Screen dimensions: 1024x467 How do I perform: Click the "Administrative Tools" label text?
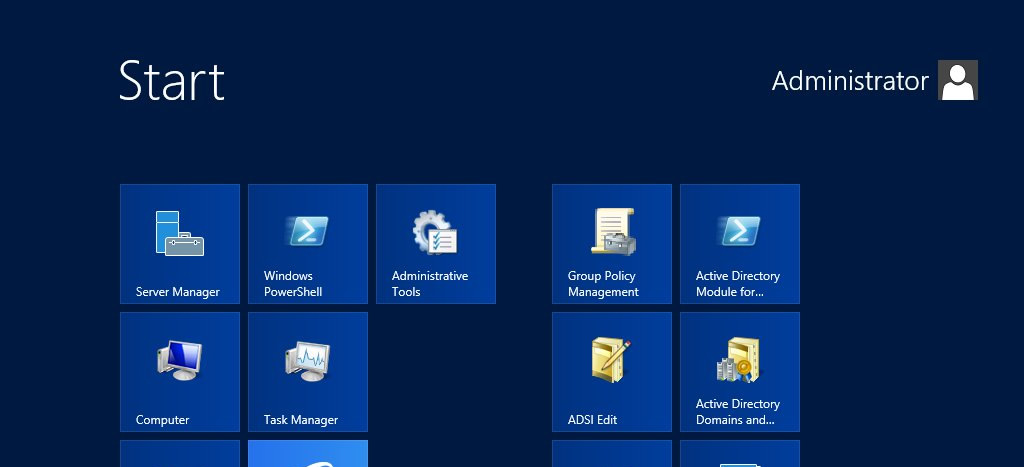click(430, 284)
